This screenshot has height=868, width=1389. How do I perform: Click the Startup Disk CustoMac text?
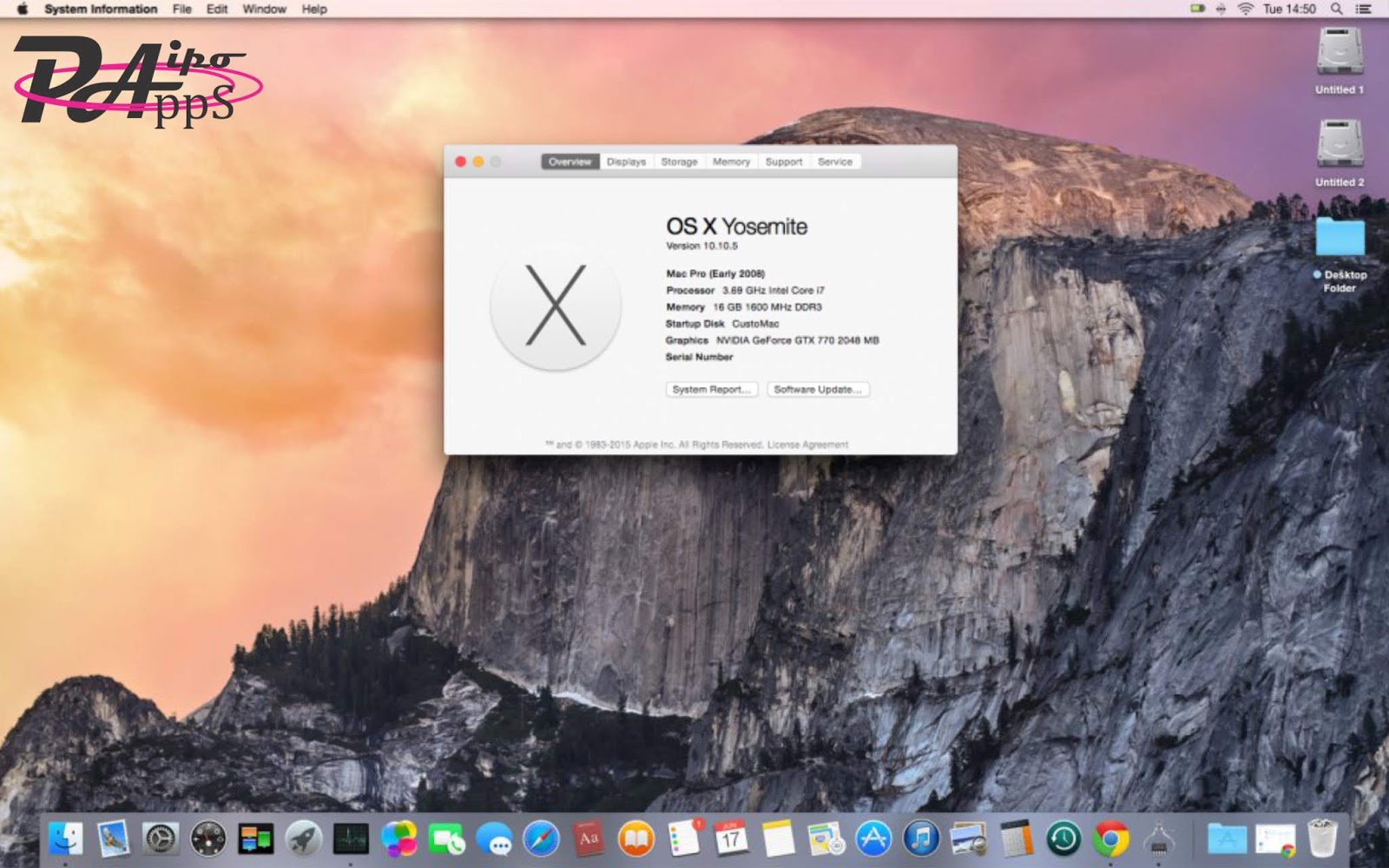pos(722,324)
